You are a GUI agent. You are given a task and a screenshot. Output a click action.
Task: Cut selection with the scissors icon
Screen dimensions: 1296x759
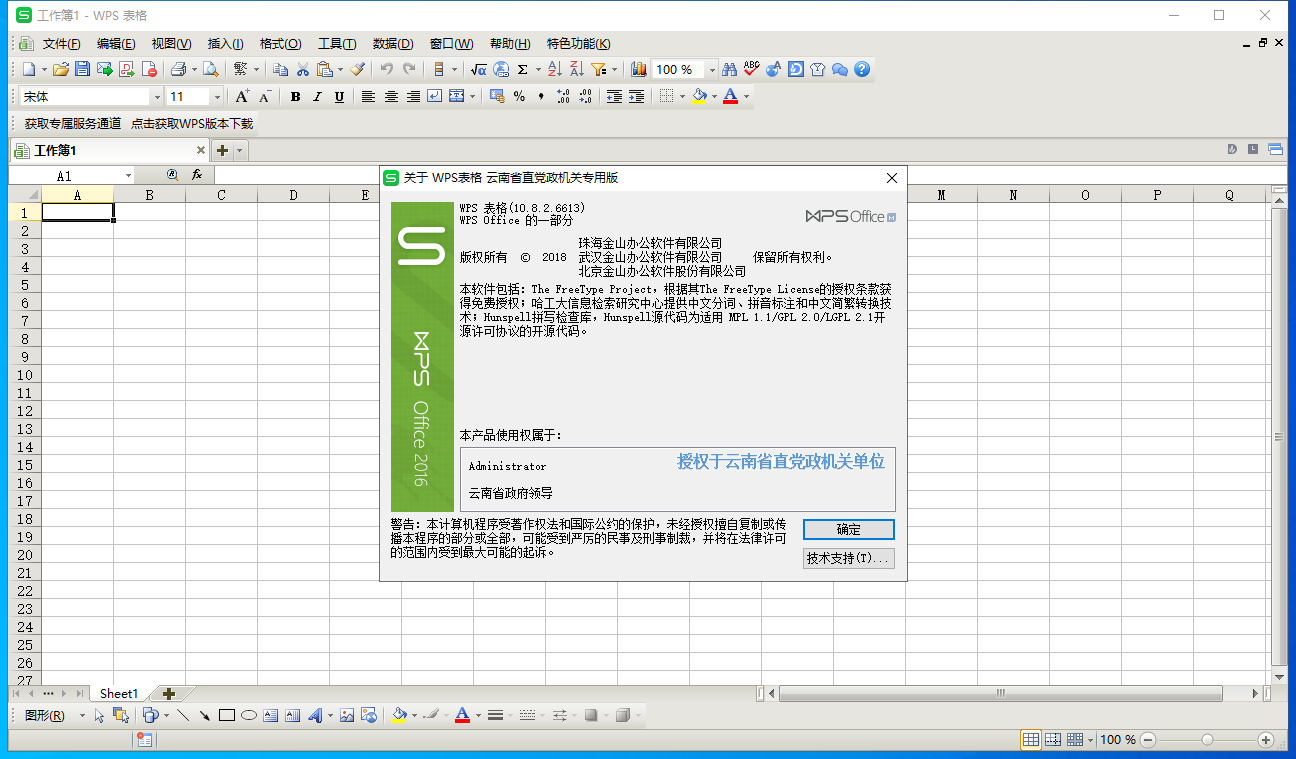tap(303, 70)
